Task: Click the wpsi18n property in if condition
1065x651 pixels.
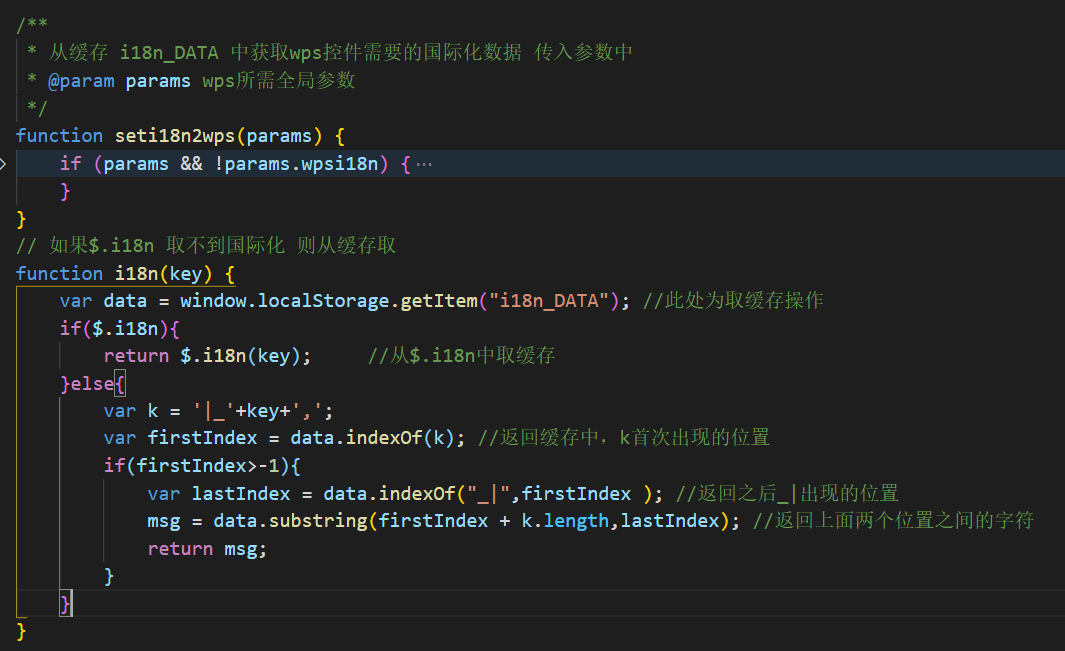Action: 342,164
